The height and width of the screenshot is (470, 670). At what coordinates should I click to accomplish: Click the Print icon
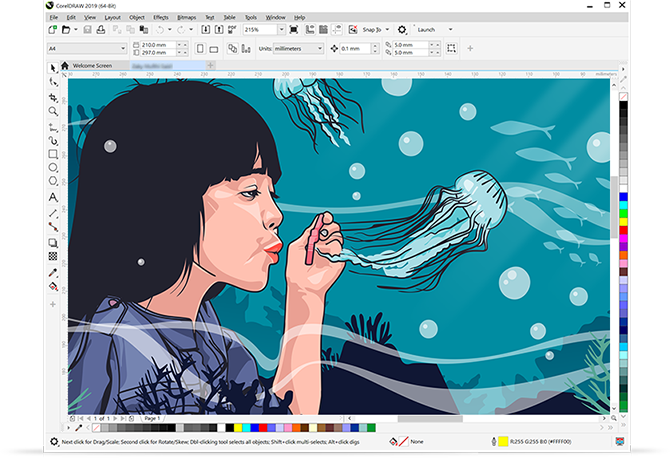(x=101, y=29)
